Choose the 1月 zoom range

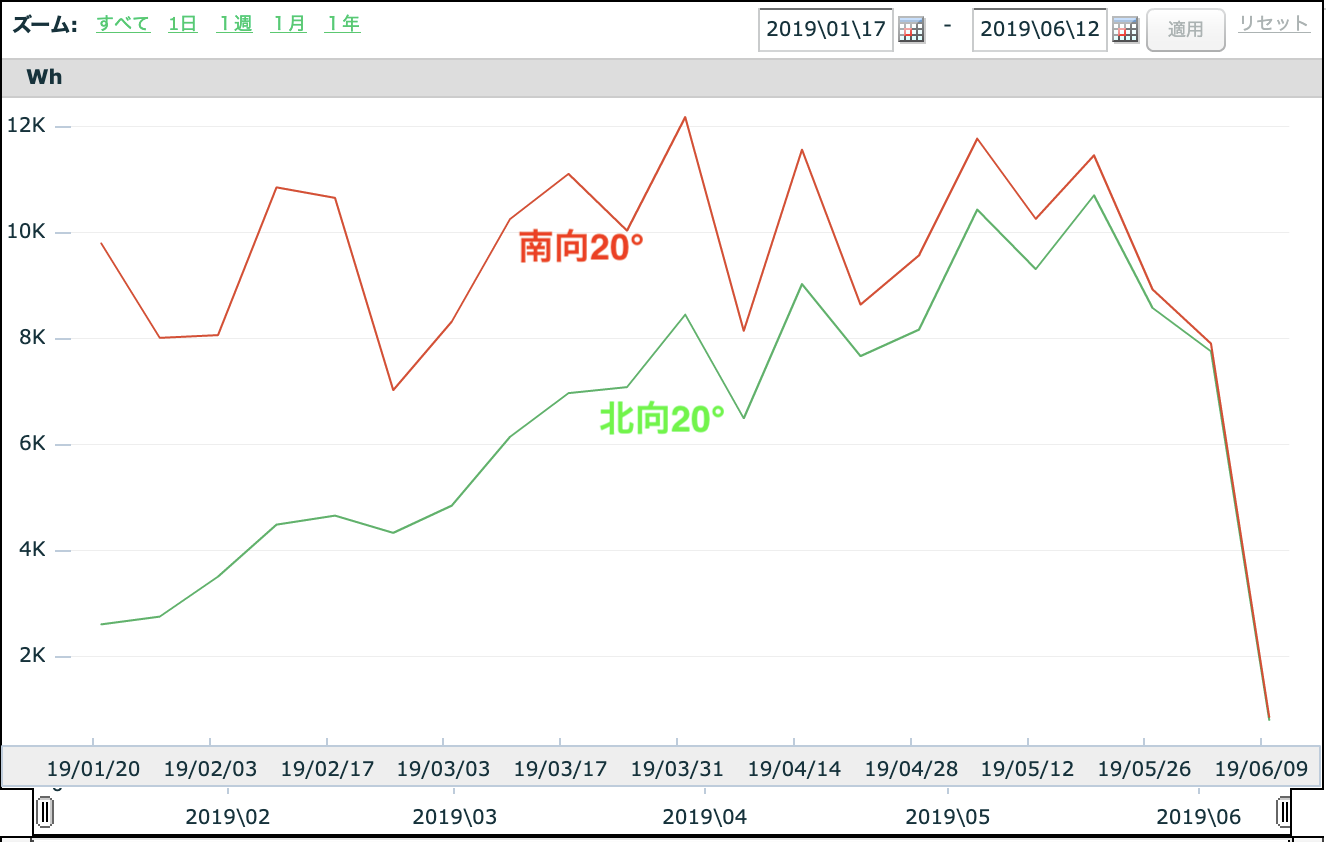(x=289, y=23)
